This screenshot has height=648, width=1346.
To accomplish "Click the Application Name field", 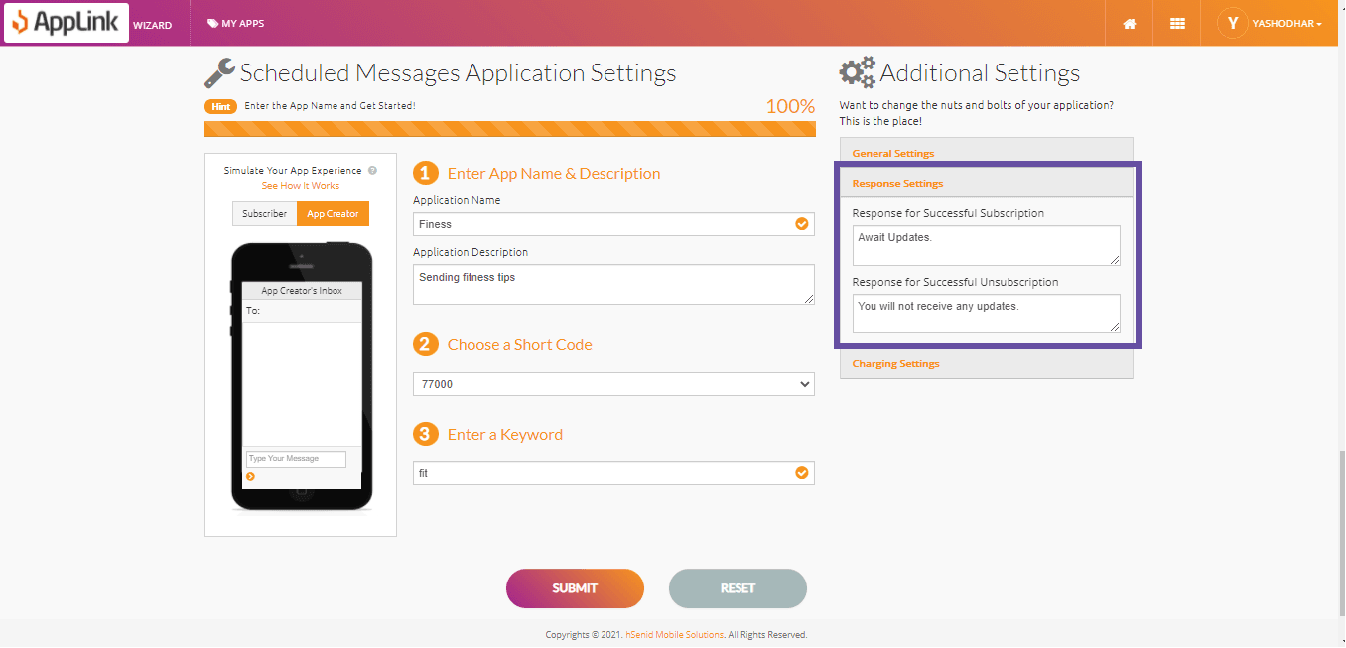I will pyautogui.click(x=614, y=224).
